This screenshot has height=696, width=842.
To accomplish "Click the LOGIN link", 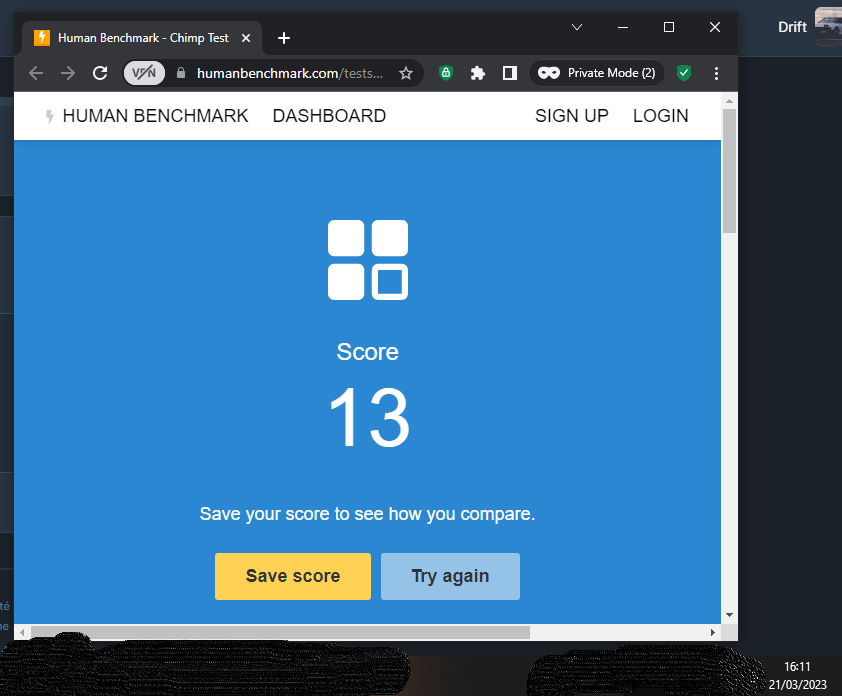I will pyautogui.click(x=660, y=116).
